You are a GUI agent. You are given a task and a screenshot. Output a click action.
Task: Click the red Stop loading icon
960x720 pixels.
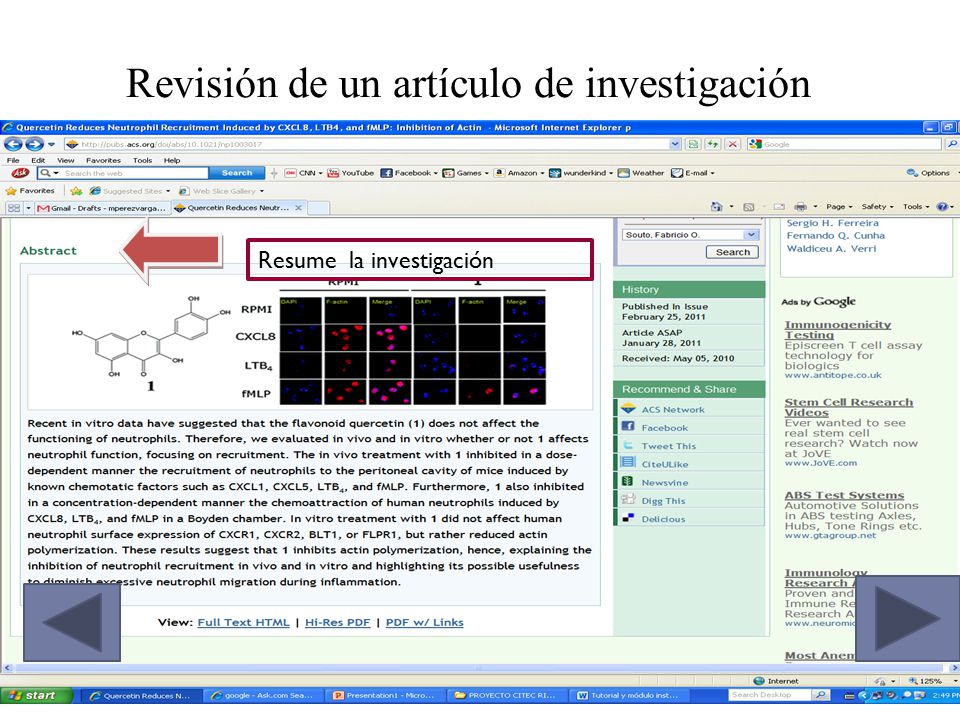[732, 144]
